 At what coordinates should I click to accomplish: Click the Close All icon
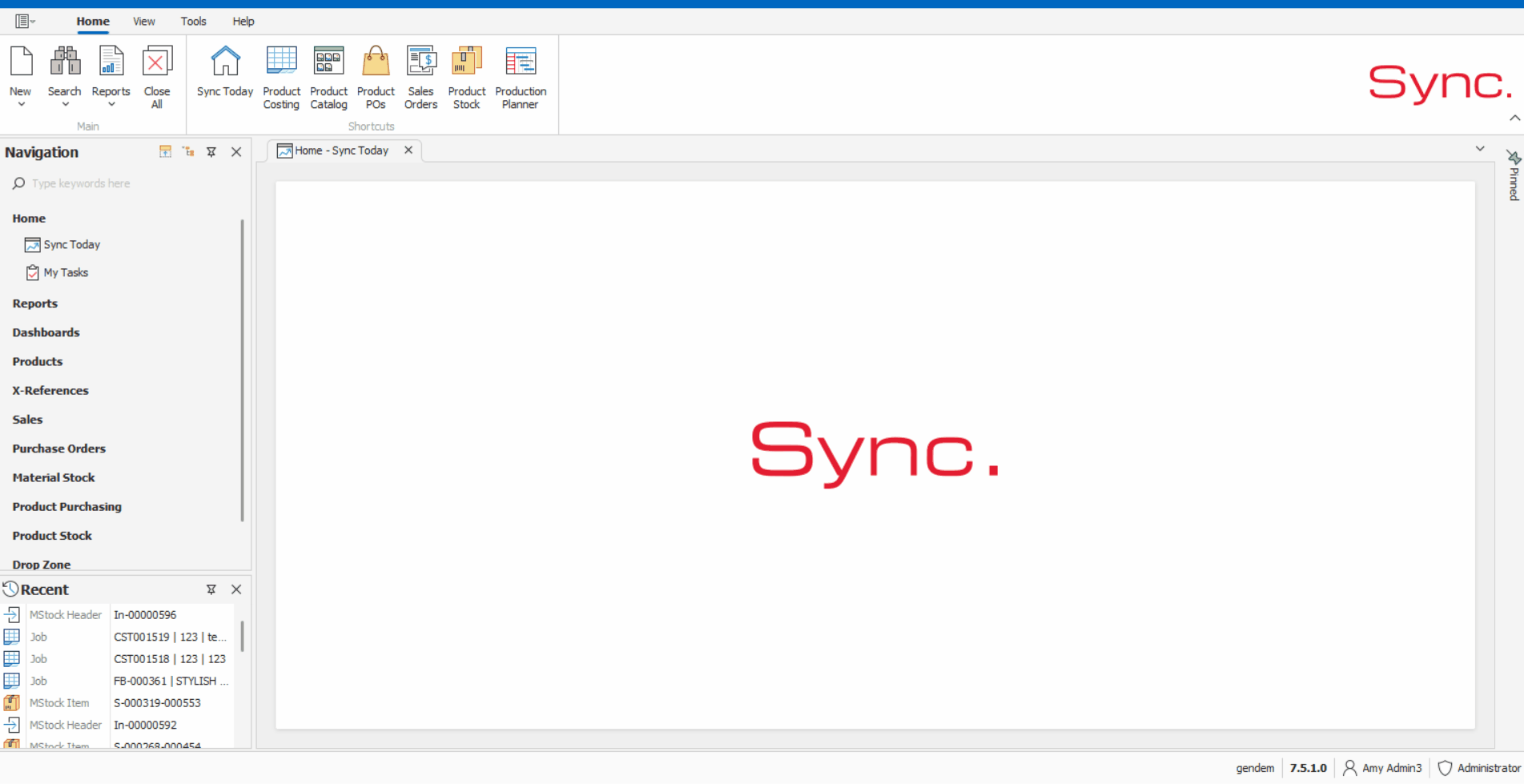[157, 62]
